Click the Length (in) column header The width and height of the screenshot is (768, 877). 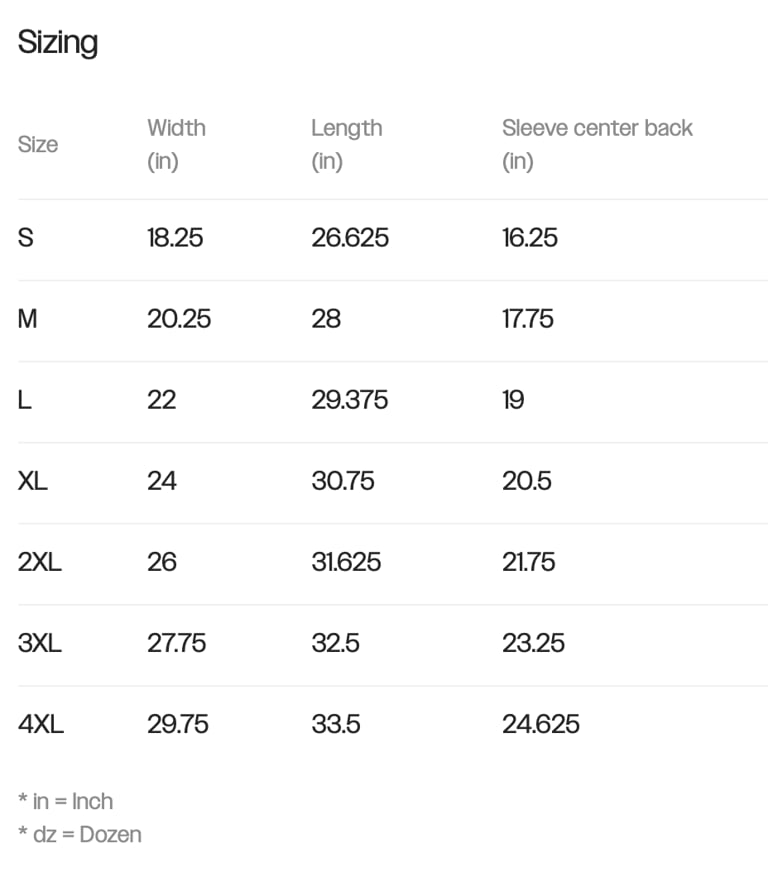tap(347, 144)
